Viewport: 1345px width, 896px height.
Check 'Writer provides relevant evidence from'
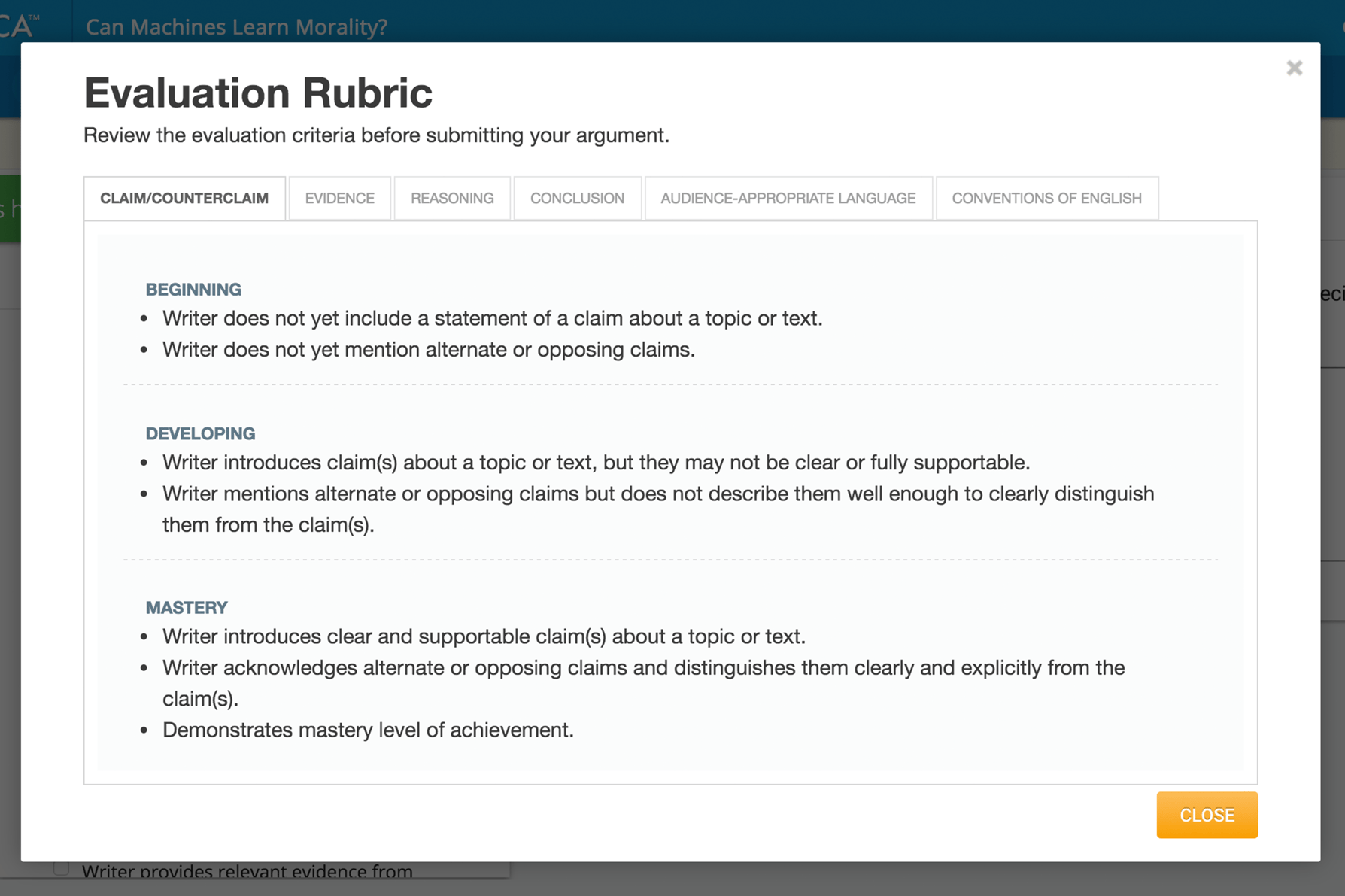(x=60, y=869)
